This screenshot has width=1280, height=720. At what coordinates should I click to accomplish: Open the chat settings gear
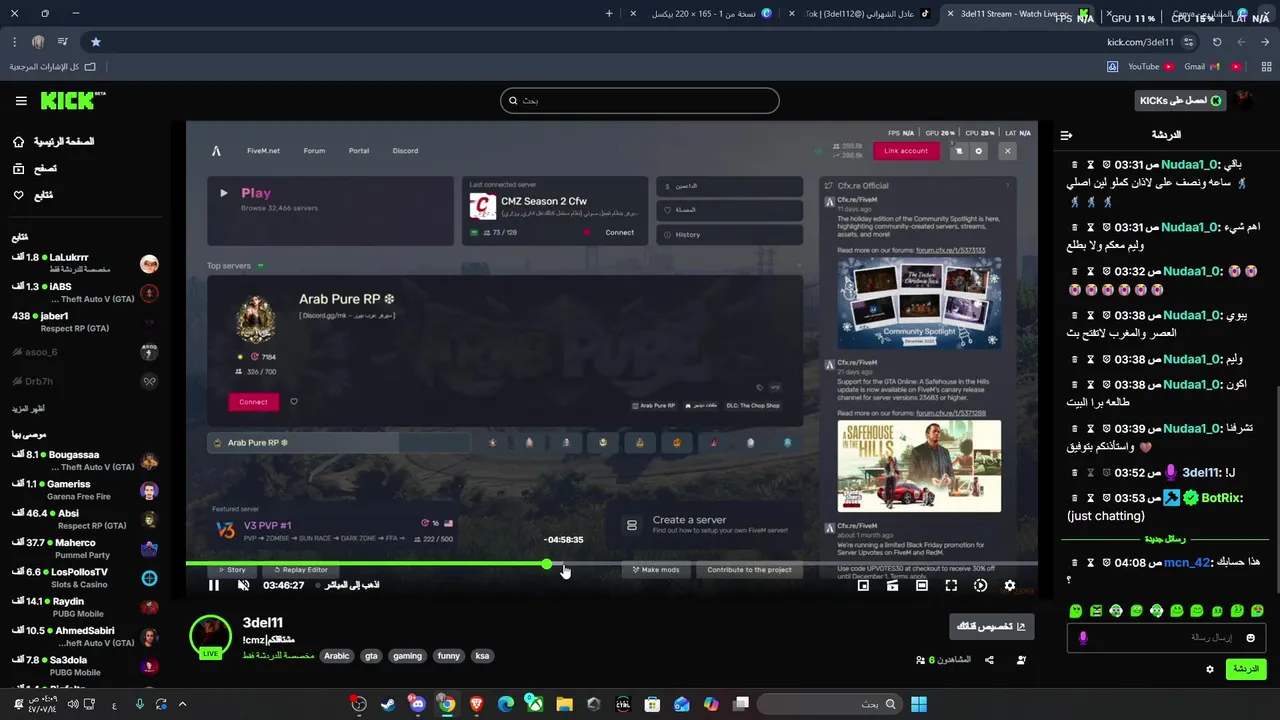1209,669
